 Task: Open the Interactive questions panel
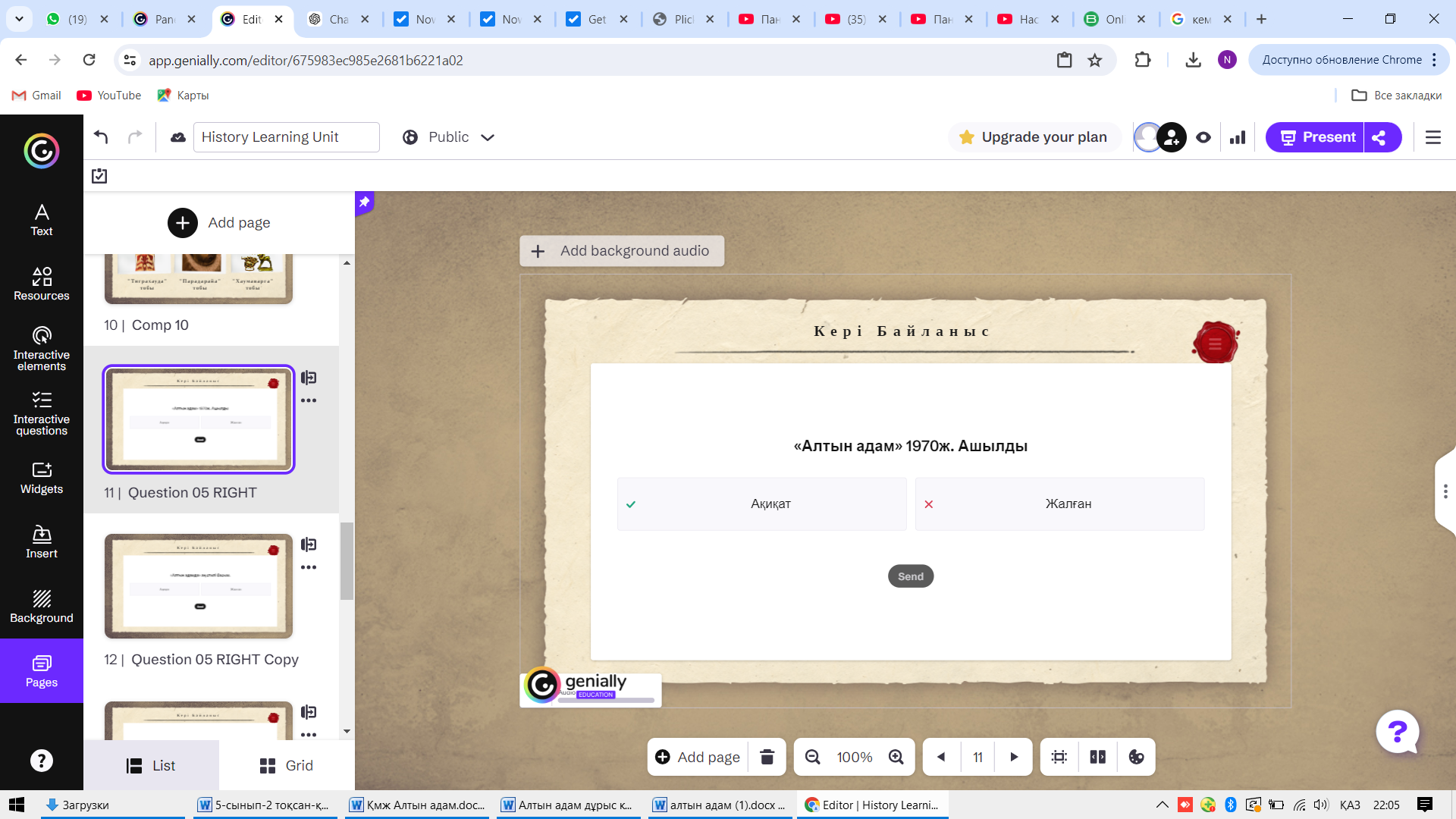[42, 413]
